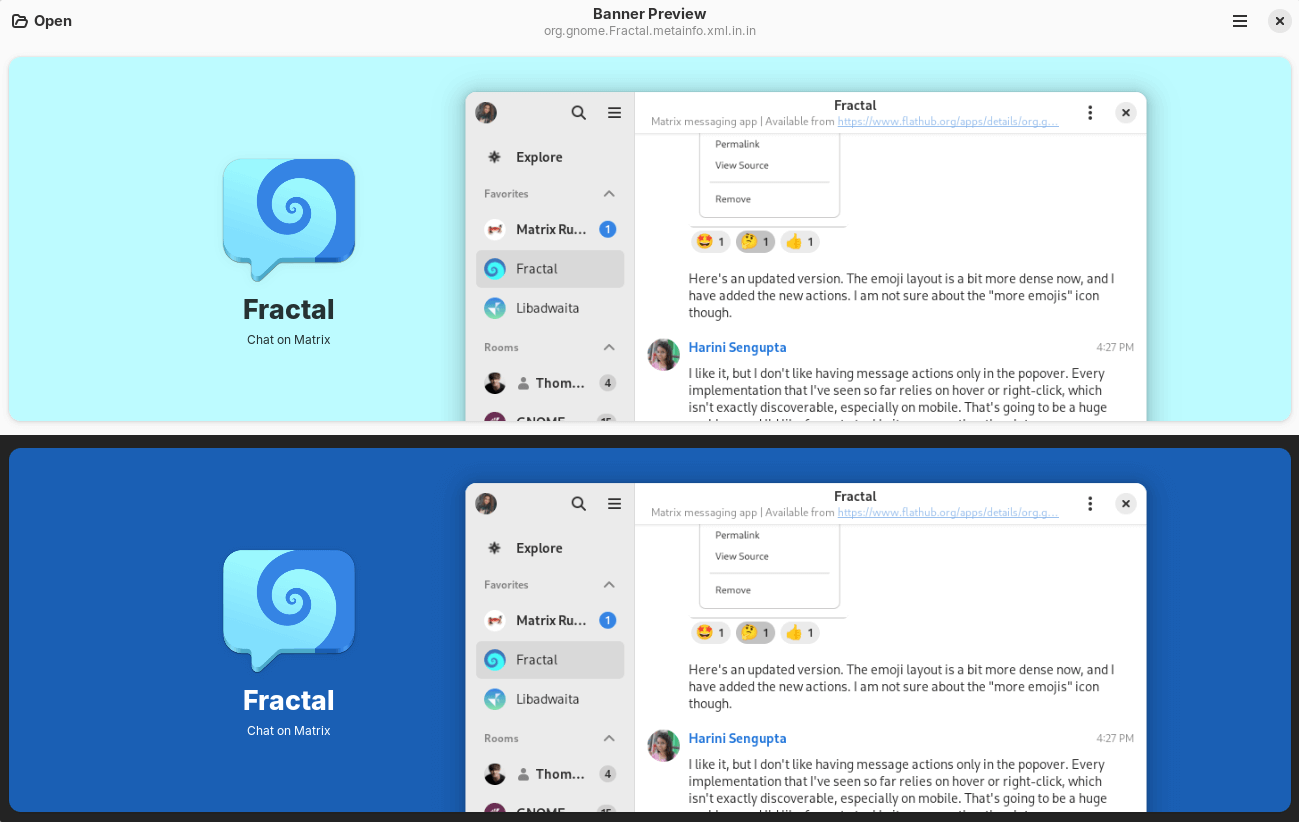Click Harini Sengupta's avatar in the light banner
The height and width of the screenshot is (822, 1299).
point(664,354)
